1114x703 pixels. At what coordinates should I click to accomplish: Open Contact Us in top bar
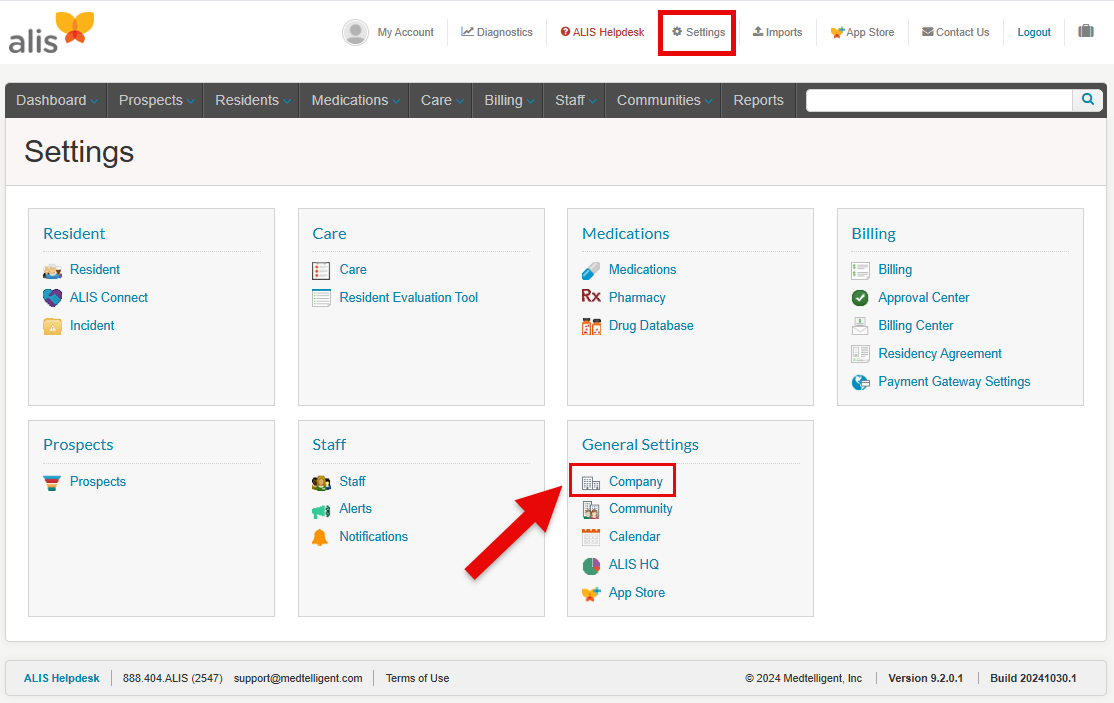tap(956, 32)
